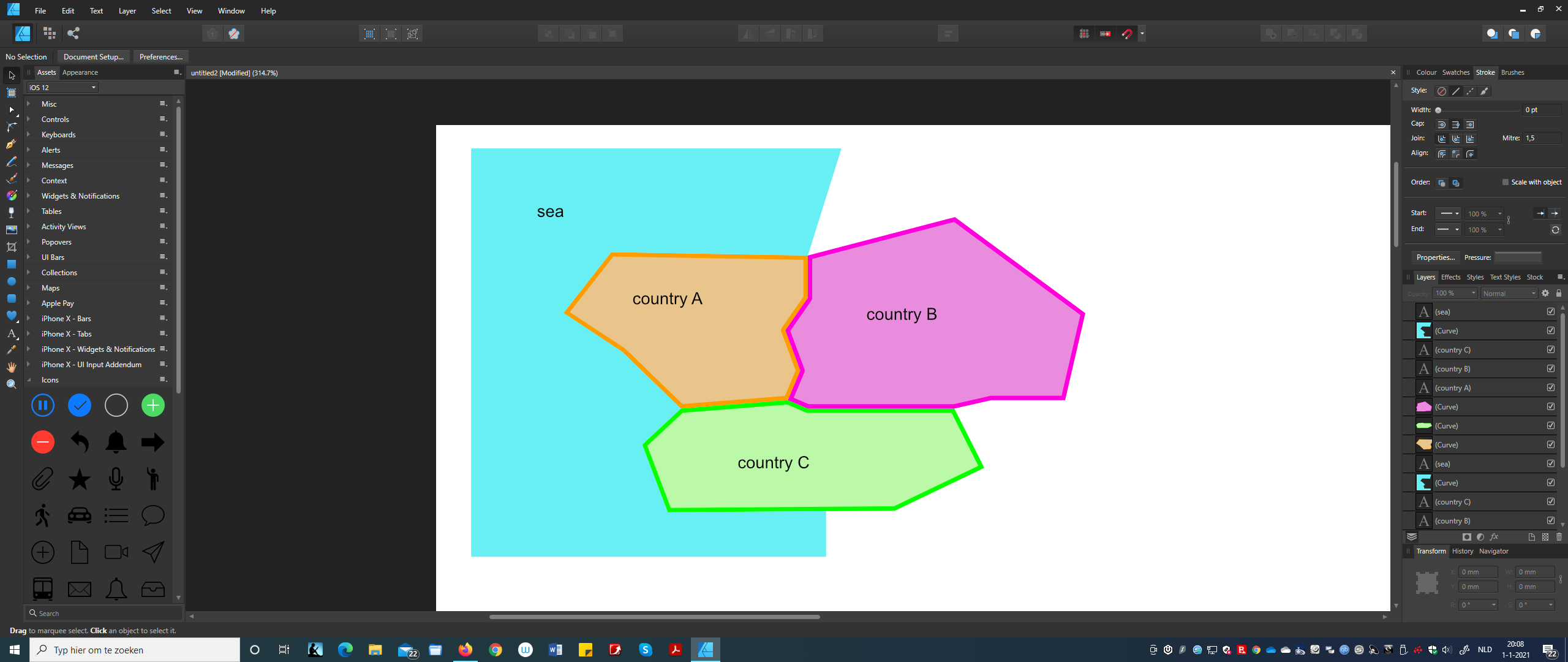Click the delete layer trash icon
This screenshot has height=662, width=1568.
1559,537
